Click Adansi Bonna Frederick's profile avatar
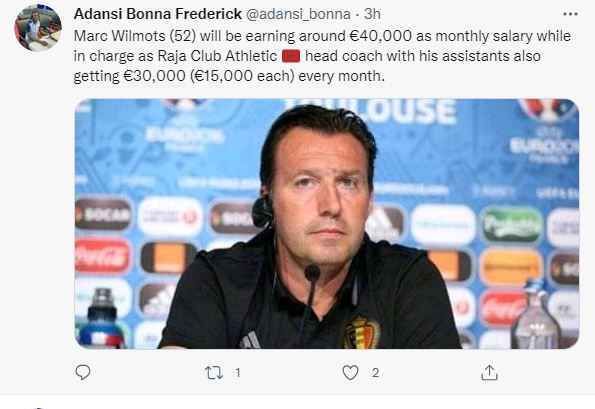This screenshot has height=409, width=595. click(x=38, y=28)
